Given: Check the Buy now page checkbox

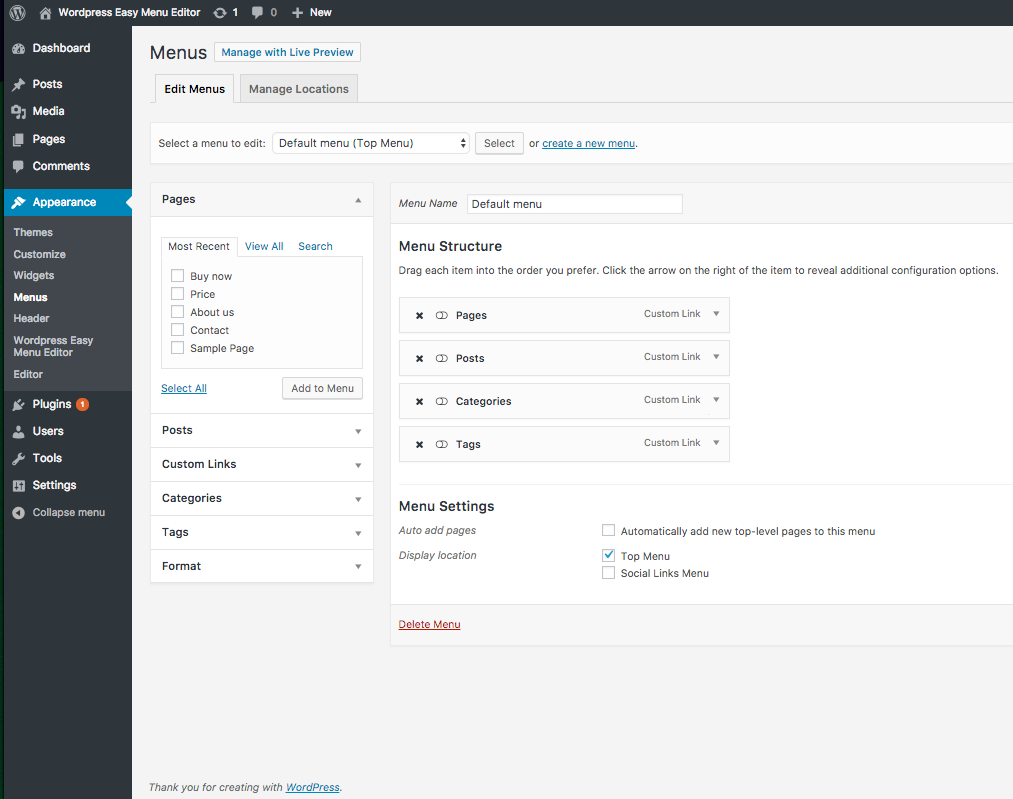Looking at the screenshot, I should (176, 276).
